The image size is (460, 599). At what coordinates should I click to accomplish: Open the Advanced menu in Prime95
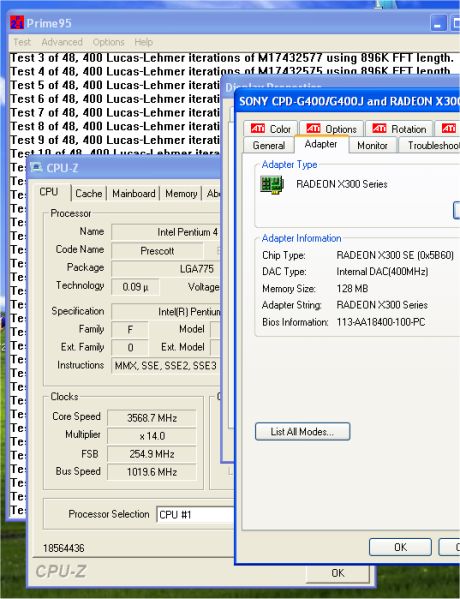(x=62, y=42)
